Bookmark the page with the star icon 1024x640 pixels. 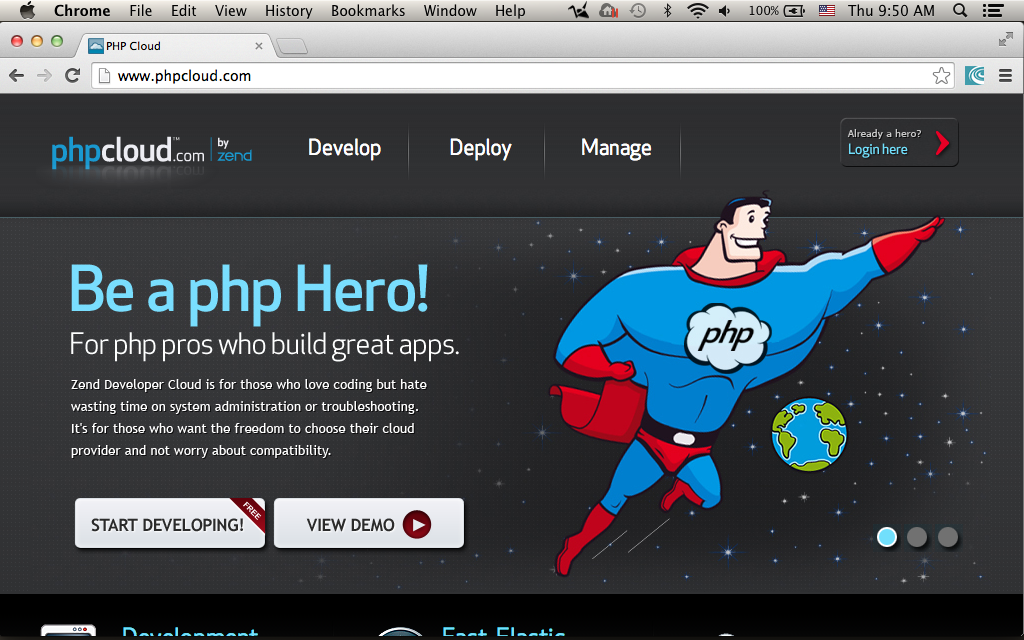tap(941, 76)
